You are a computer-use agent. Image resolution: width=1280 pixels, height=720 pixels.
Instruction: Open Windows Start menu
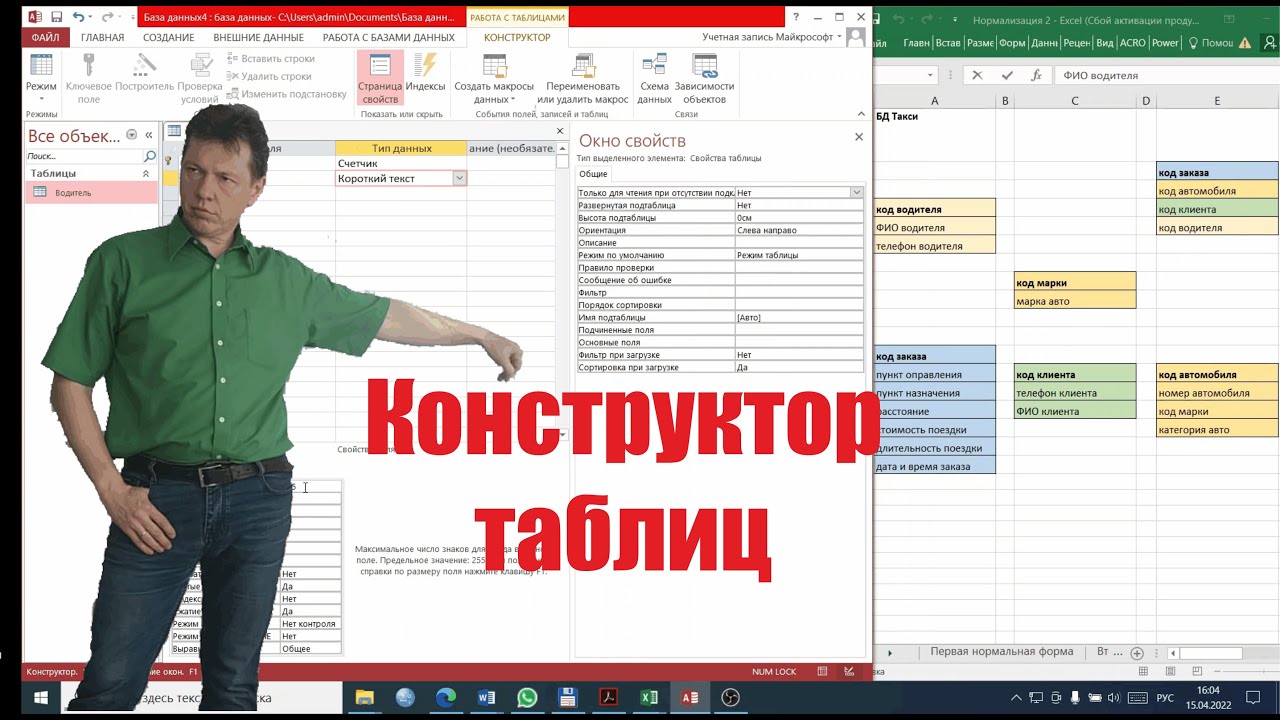click(x=41, y=697)
